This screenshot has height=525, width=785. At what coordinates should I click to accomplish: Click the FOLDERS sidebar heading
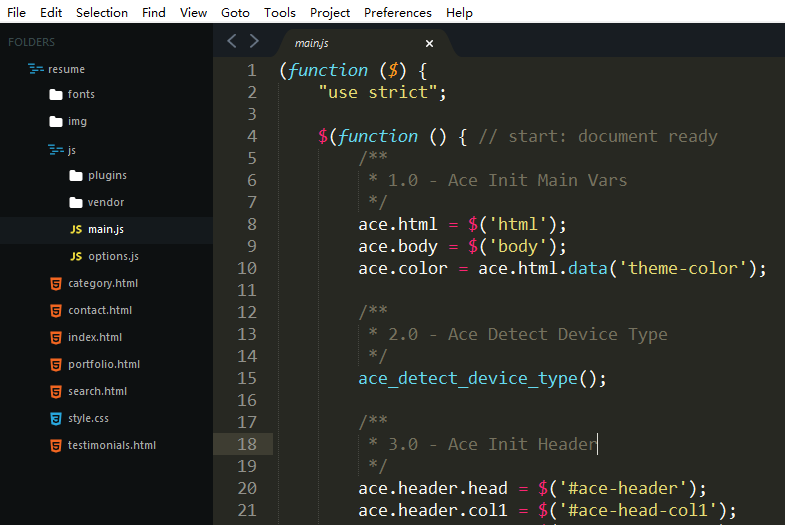(x=31, y=42)
